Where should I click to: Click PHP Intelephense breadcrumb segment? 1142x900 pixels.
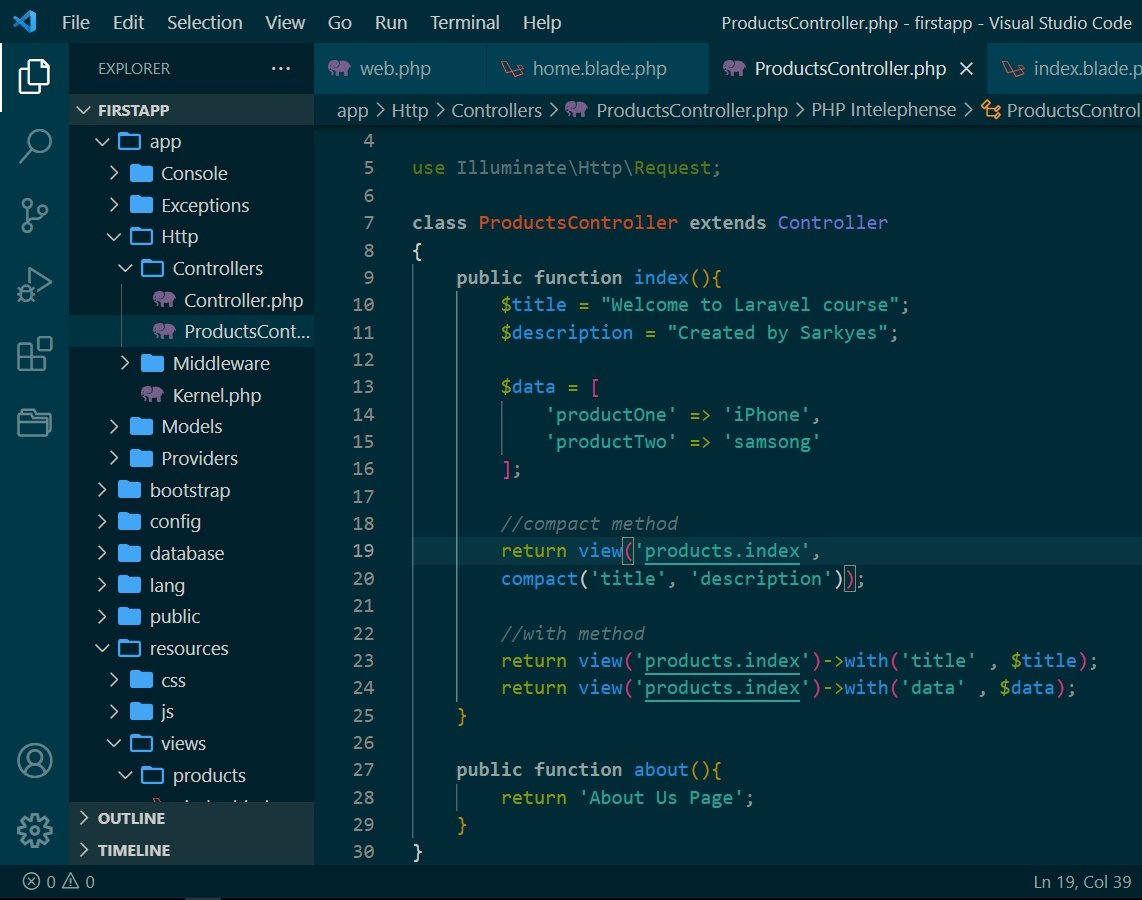pos(883,110)
